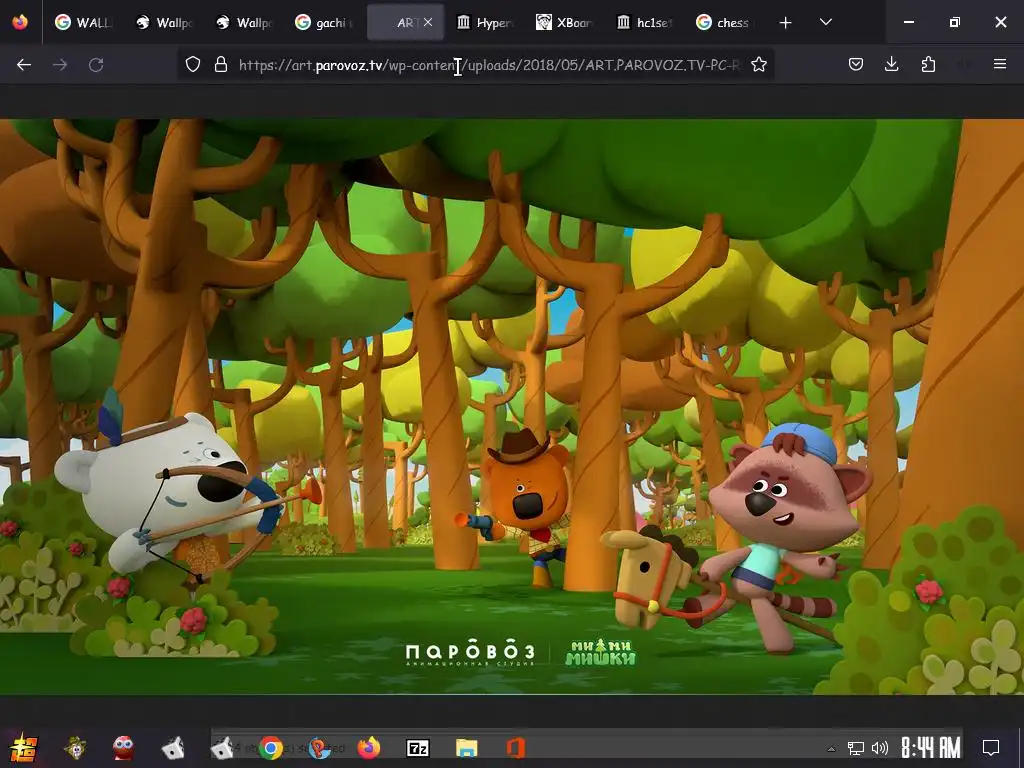Open the Firefox application hamburger menu
Image resolution: width=1024 pixels, height=768 pixels.
coord(1000,65)
